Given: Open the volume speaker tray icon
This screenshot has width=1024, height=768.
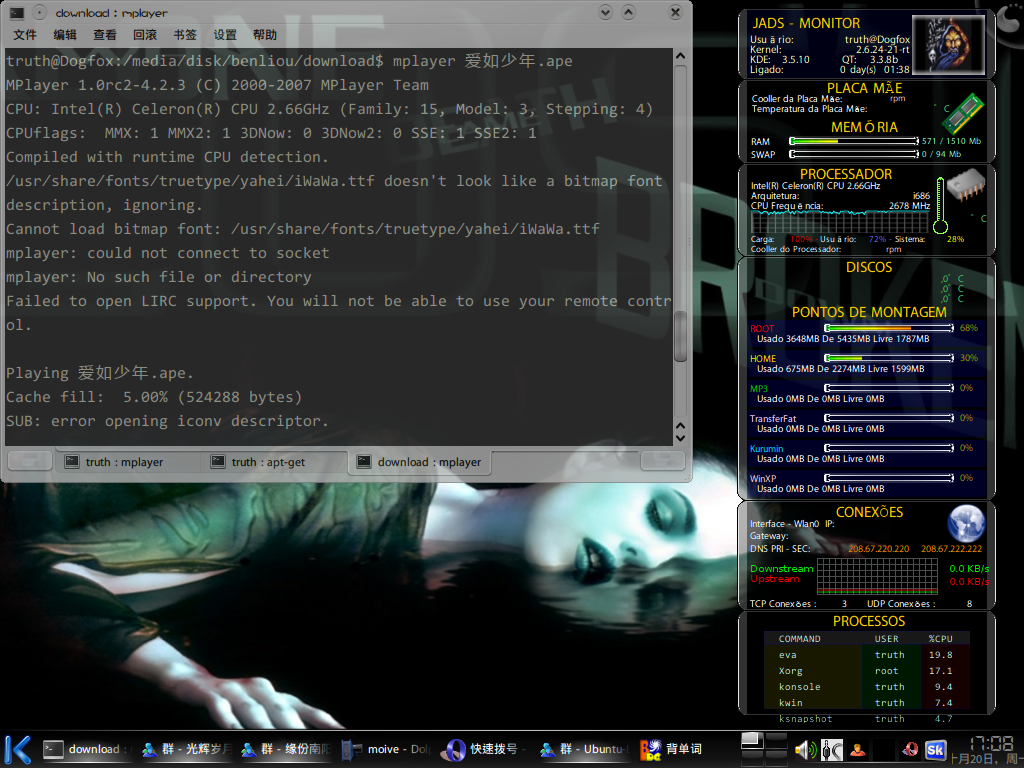Looking at the screenshot, I should click(x=805, y=750).
